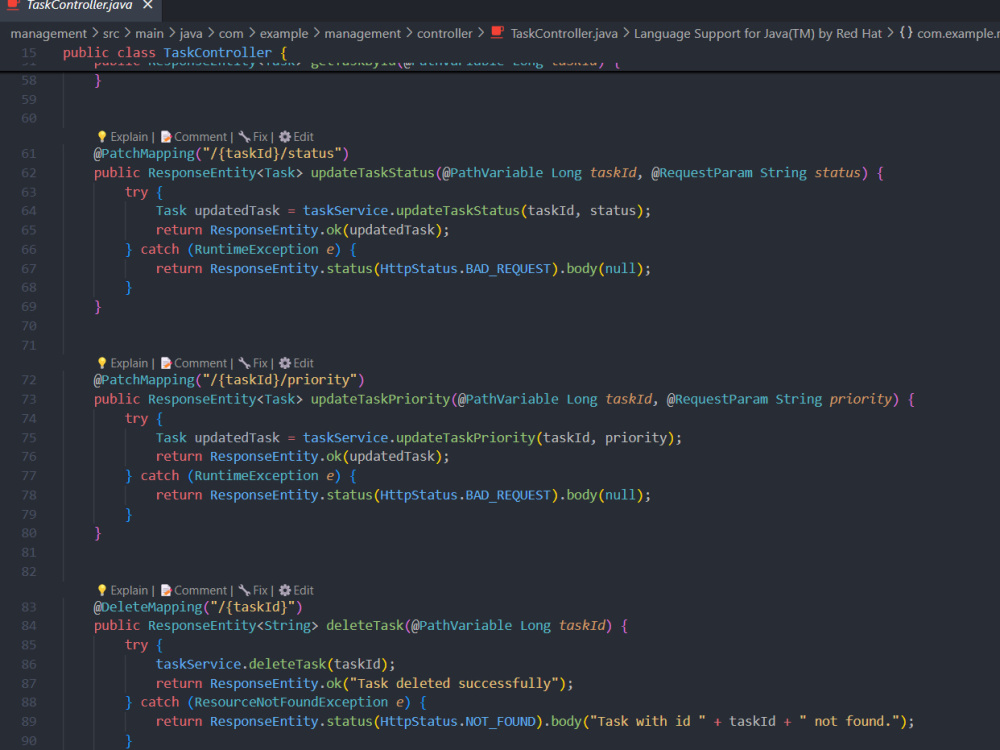Click 'NOT_FOUND' on line 89
The height and width of the screenshot is (750, 1000).
click(500, 721)
